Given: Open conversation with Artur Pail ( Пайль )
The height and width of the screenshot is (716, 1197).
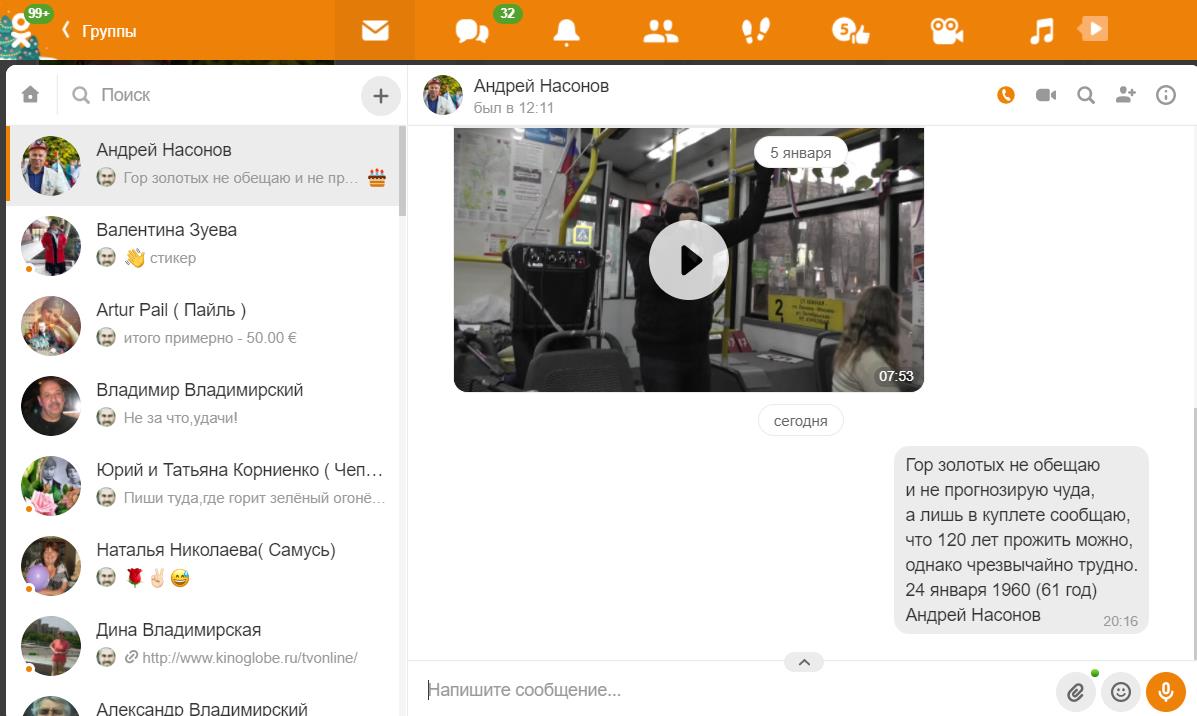Looking at the screenshot, I should click(x=202, y=325).
